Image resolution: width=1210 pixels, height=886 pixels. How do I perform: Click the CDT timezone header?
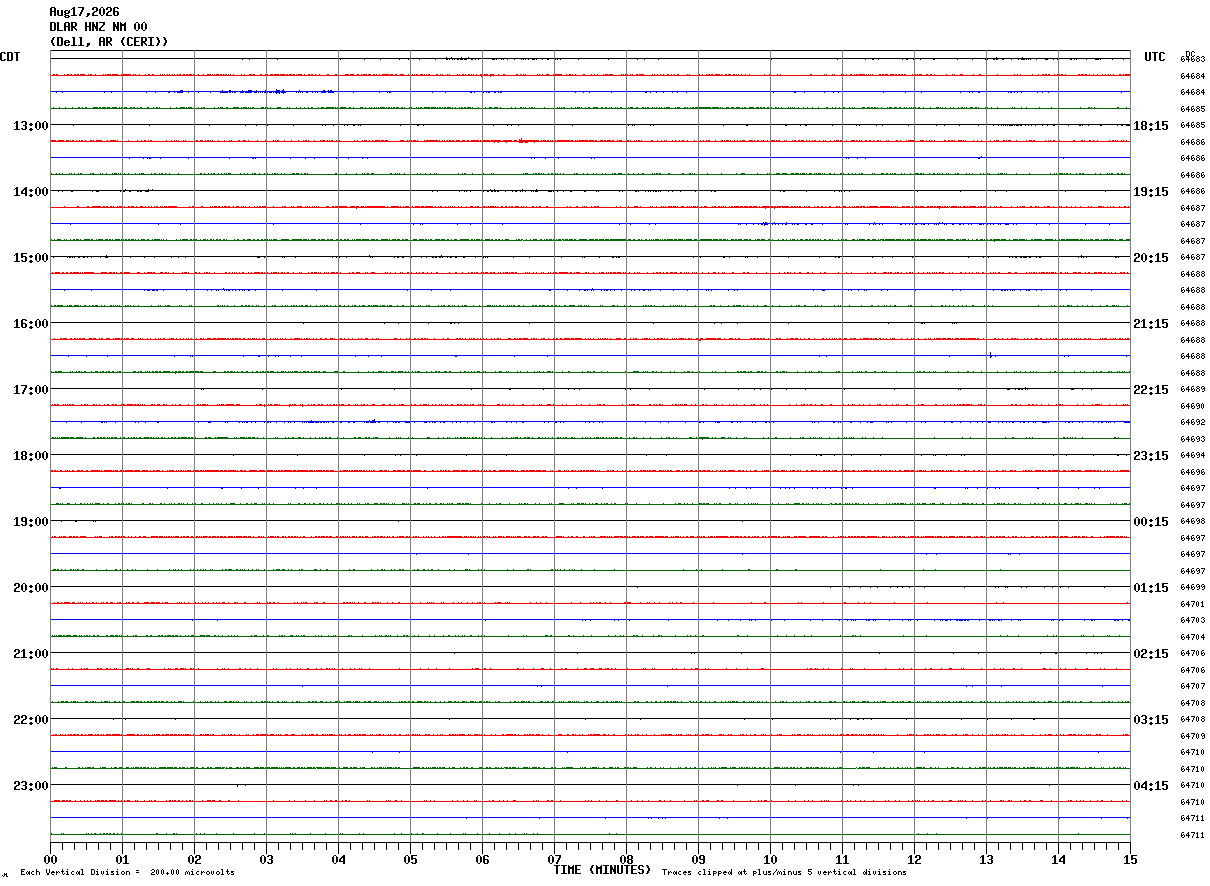10,57
